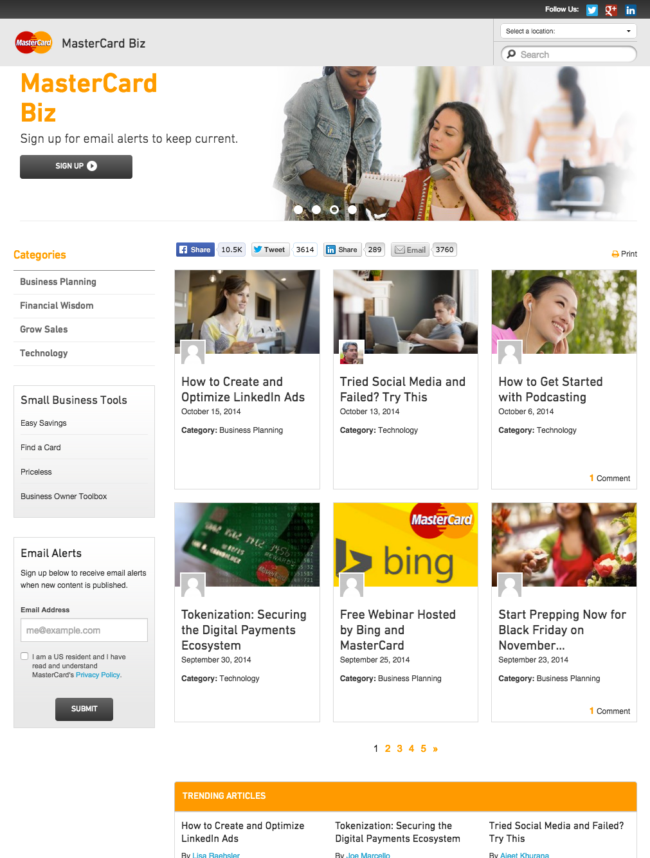This screenshot has height=858, width=650.
Task: Click the MasterCard logo in header
Action: coord(33,43)
